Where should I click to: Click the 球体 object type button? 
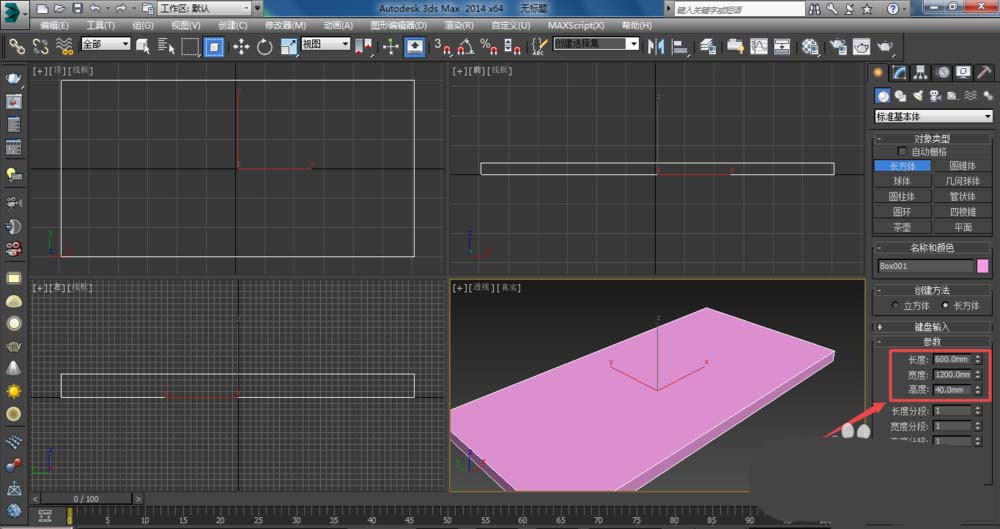[x=902, y=181]
